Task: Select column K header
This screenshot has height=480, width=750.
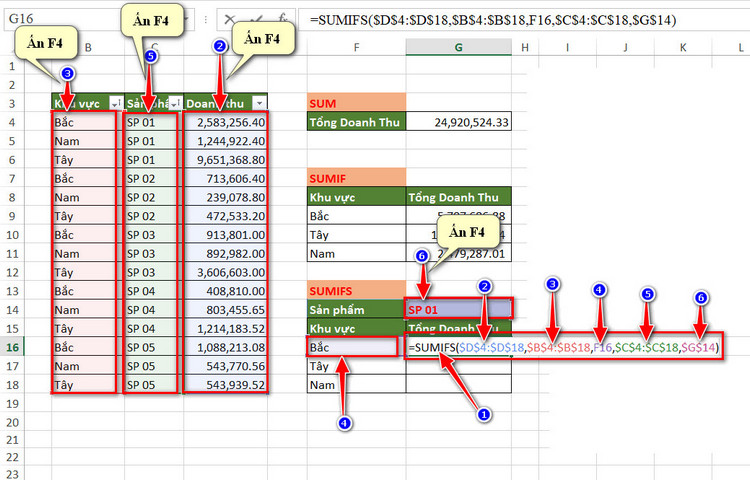Action: coord(683,47)
